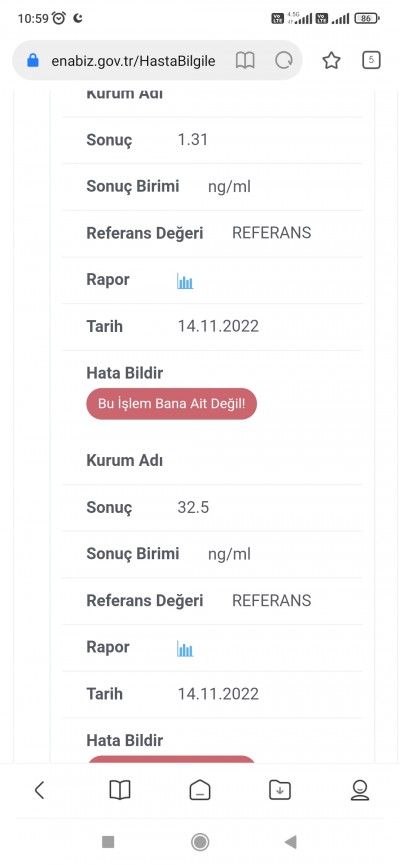Go back with browser left chevron
Screen dimensions: 400x866
(39, 790)
